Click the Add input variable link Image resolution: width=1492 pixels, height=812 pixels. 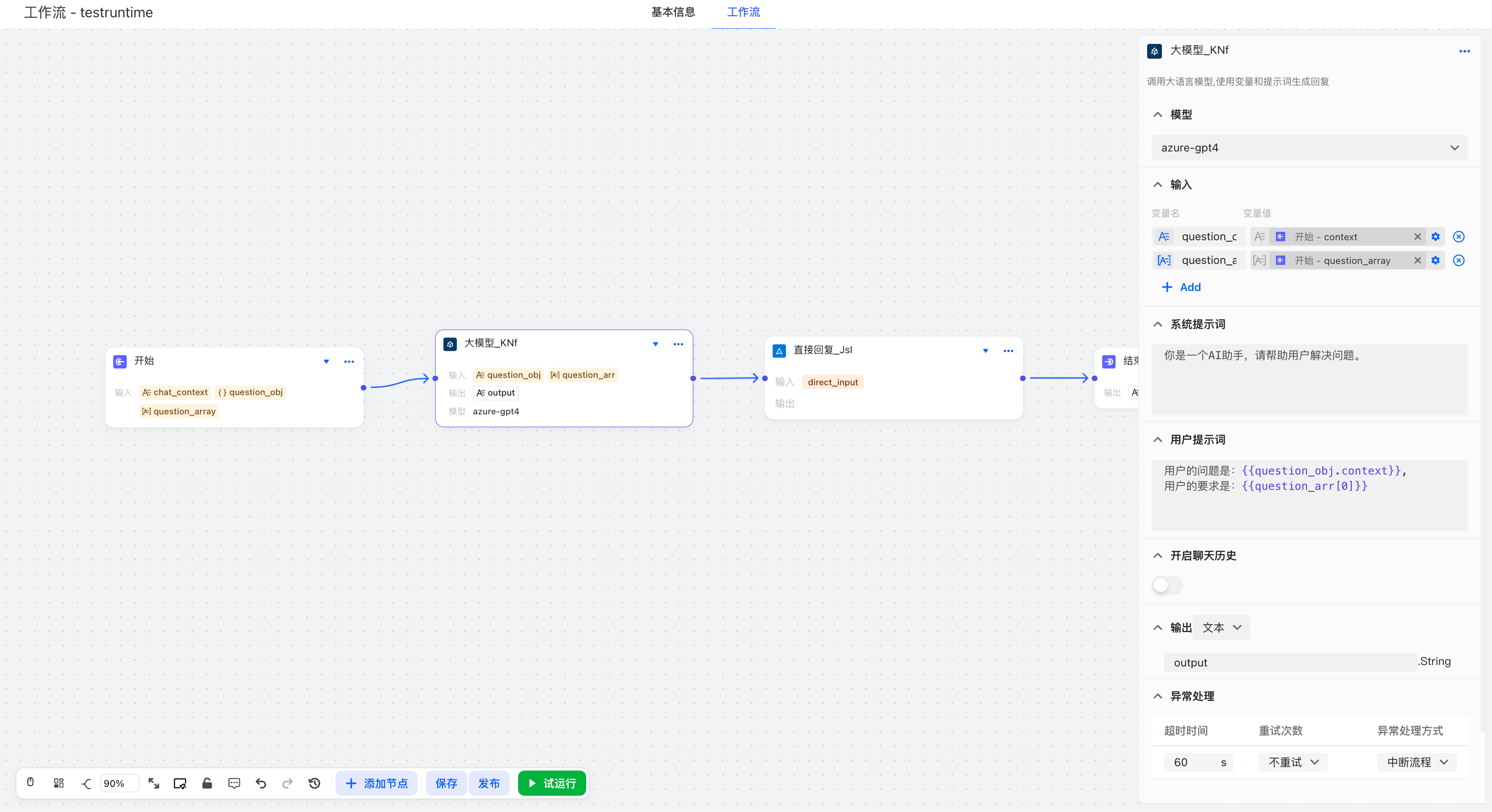[1182, 287]
